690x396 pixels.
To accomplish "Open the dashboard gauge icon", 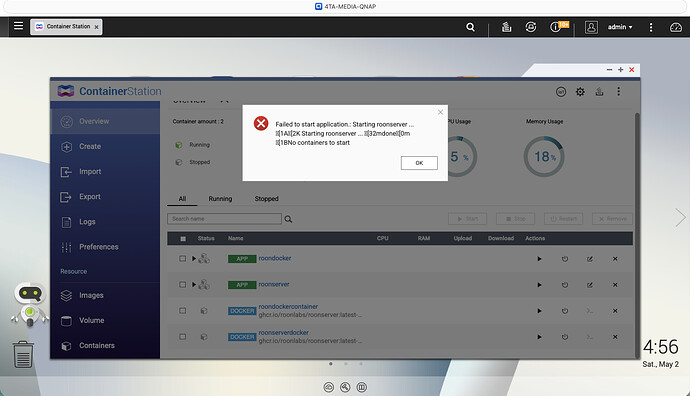I will pyautogui.click(x=675, y=27).
